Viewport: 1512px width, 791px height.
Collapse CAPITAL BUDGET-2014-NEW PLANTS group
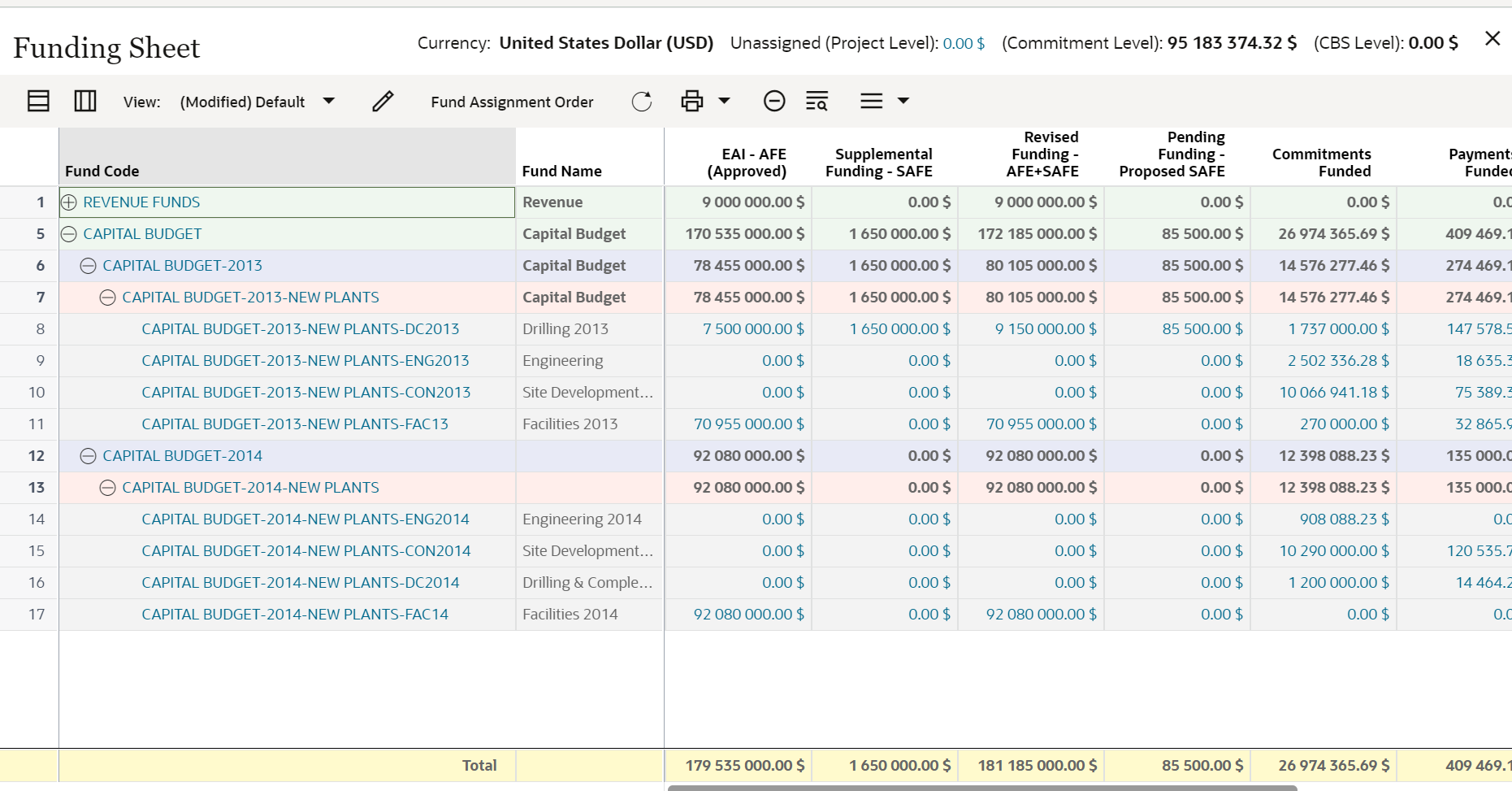pos(108,488)
